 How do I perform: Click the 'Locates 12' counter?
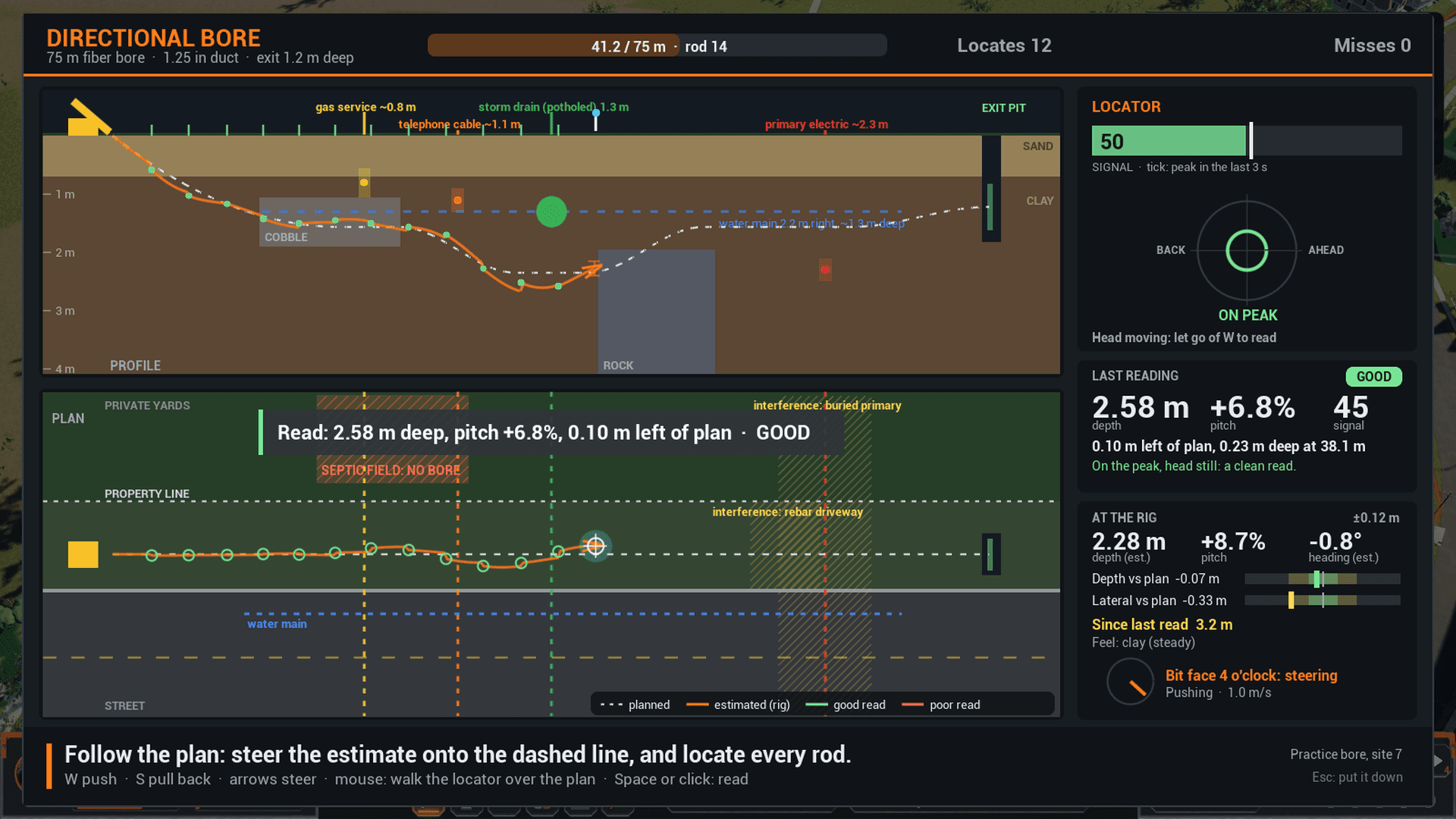[1004, 45]
